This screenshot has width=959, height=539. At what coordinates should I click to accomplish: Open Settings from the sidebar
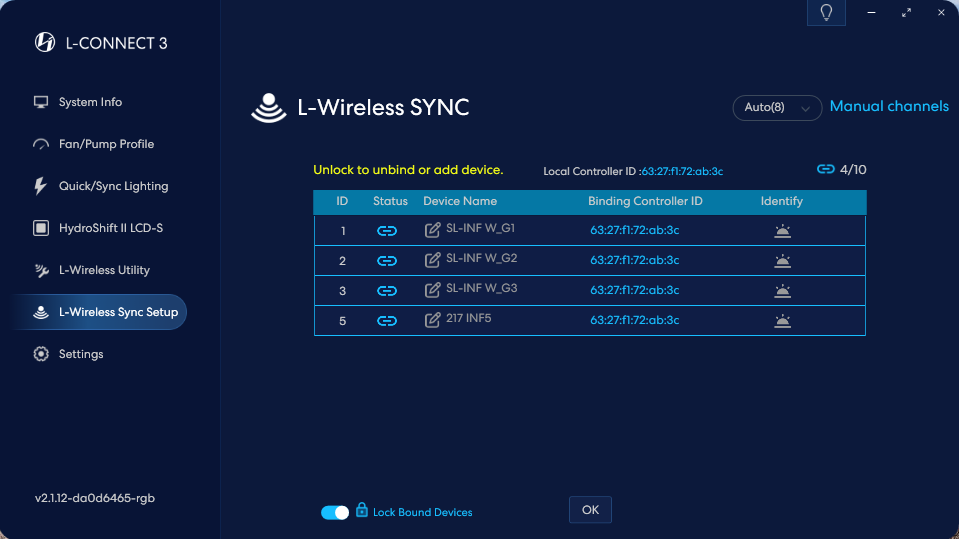(x=81, y=354)
